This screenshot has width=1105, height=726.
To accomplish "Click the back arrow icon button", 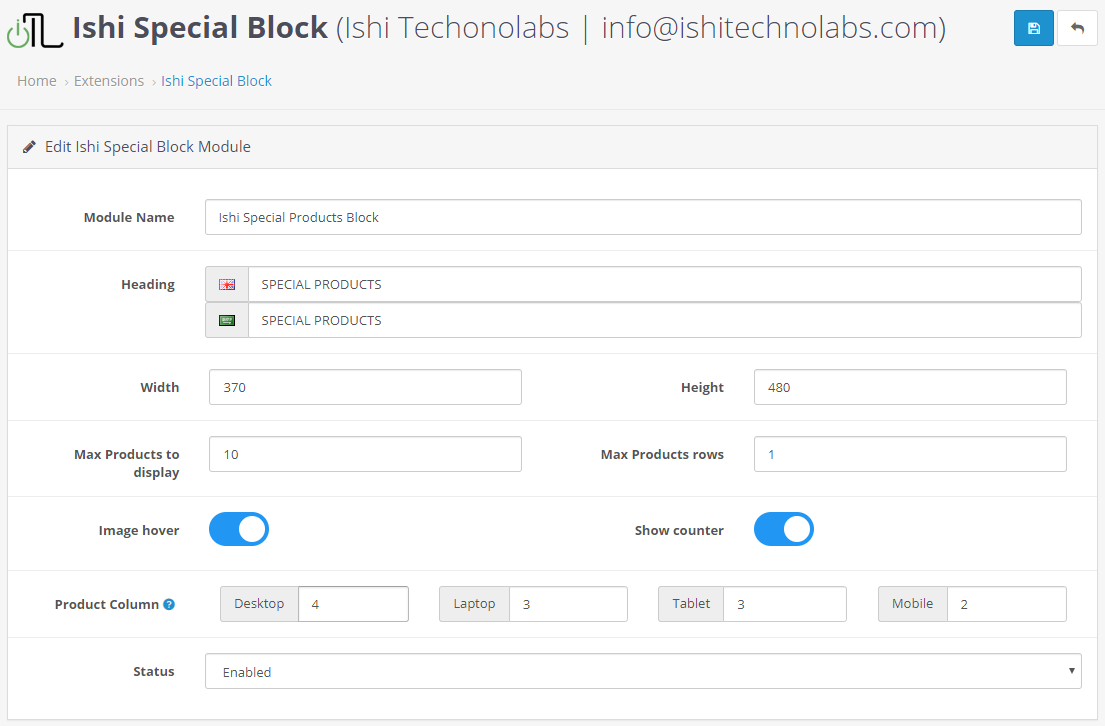I will (1077, 28).
